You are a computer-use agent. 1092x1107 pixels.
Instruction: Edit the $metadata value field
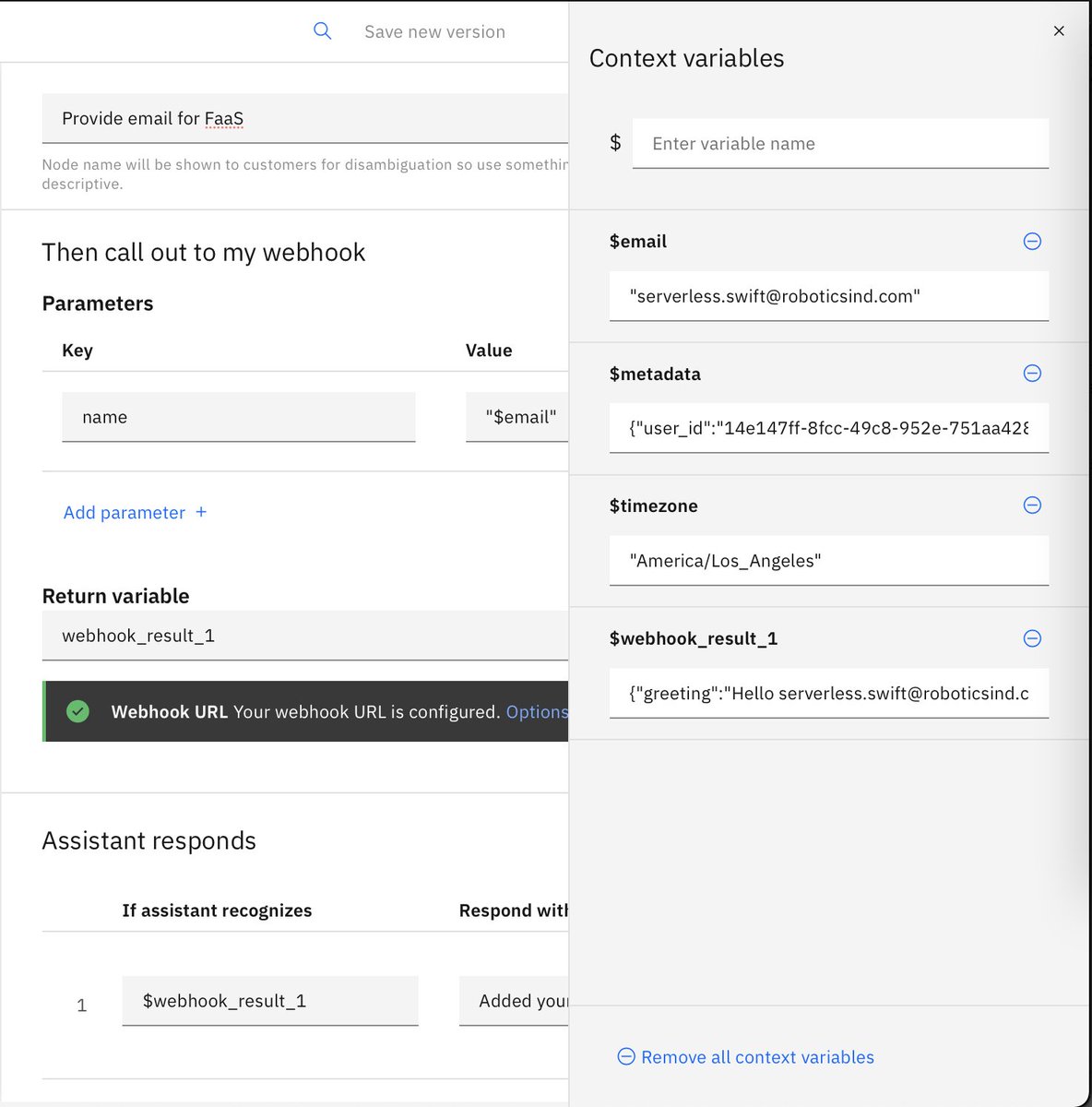(829, 428)
